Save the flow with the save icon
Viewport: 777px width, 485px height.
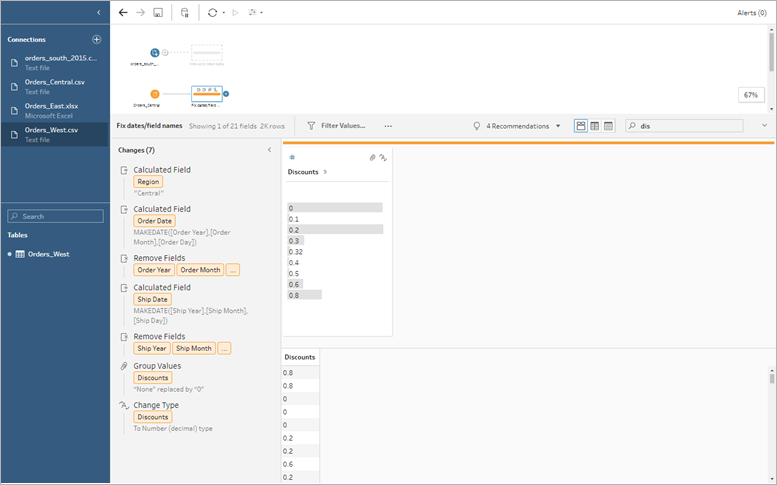158,13
